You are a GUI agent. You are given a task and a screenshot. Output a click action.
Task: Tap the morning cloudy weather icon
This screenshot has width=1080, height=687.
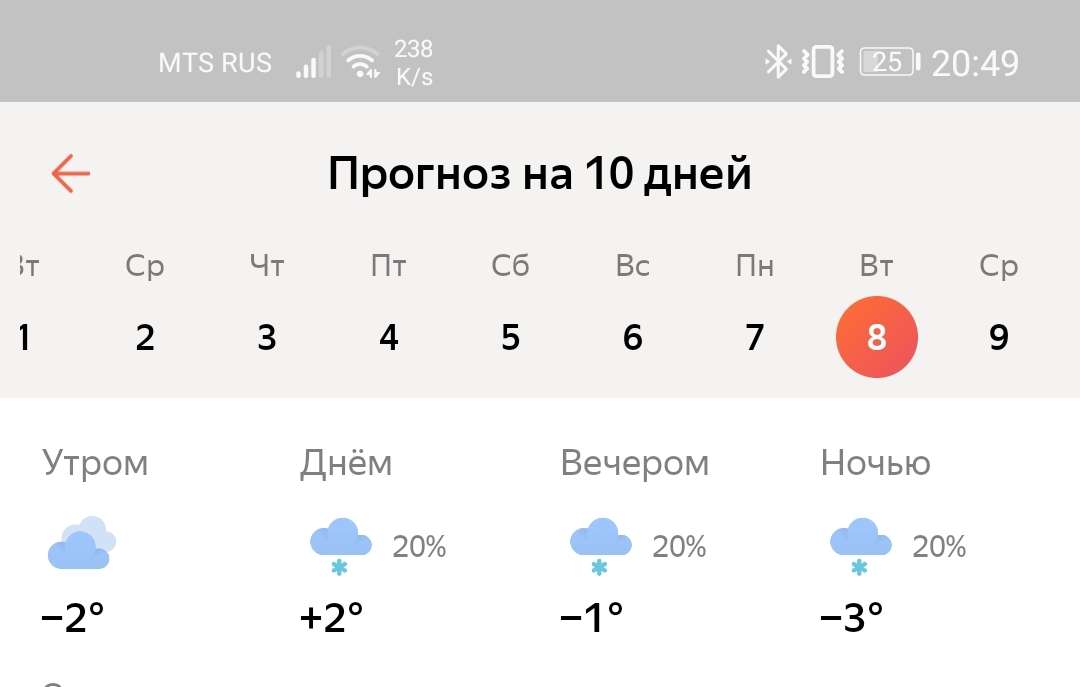click(81, 544)
